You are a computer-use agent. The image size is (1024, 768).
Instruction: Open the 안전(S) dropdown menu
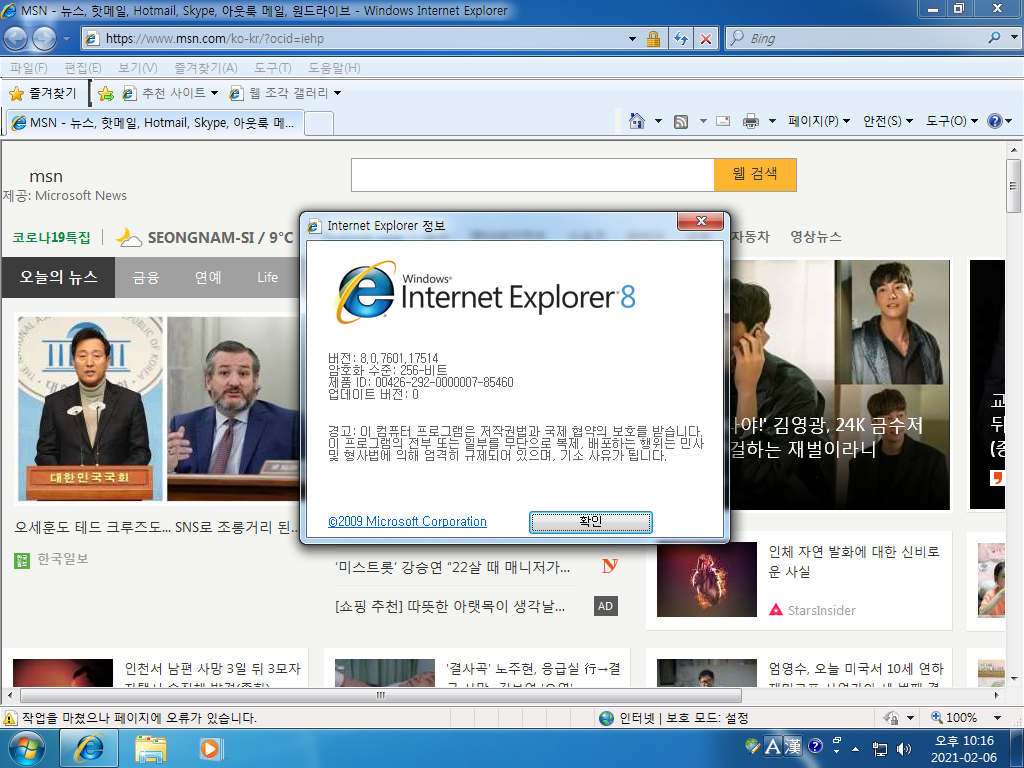[x=888, y=121]
